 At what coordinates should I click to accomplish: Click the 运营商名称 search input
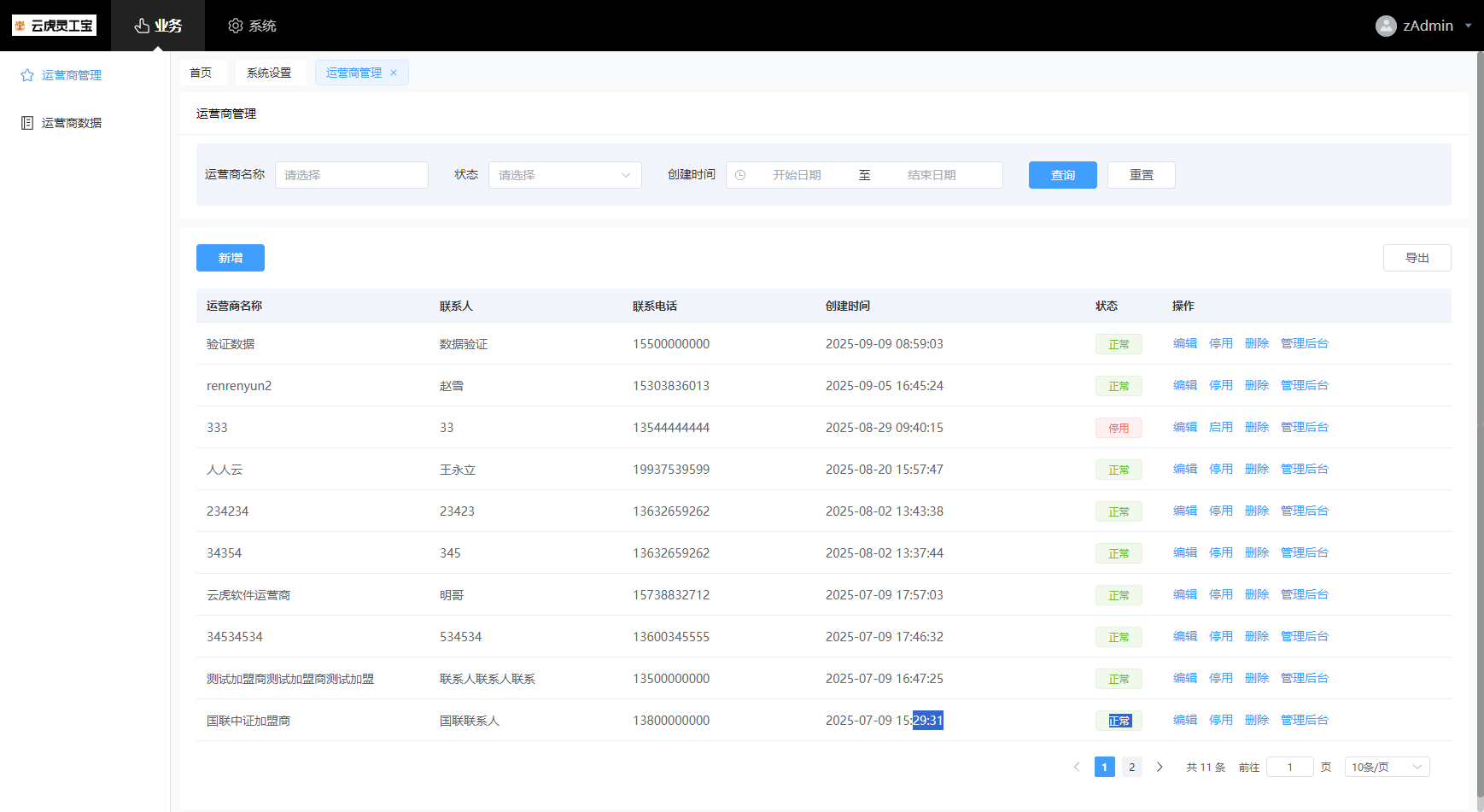(351, 175)
